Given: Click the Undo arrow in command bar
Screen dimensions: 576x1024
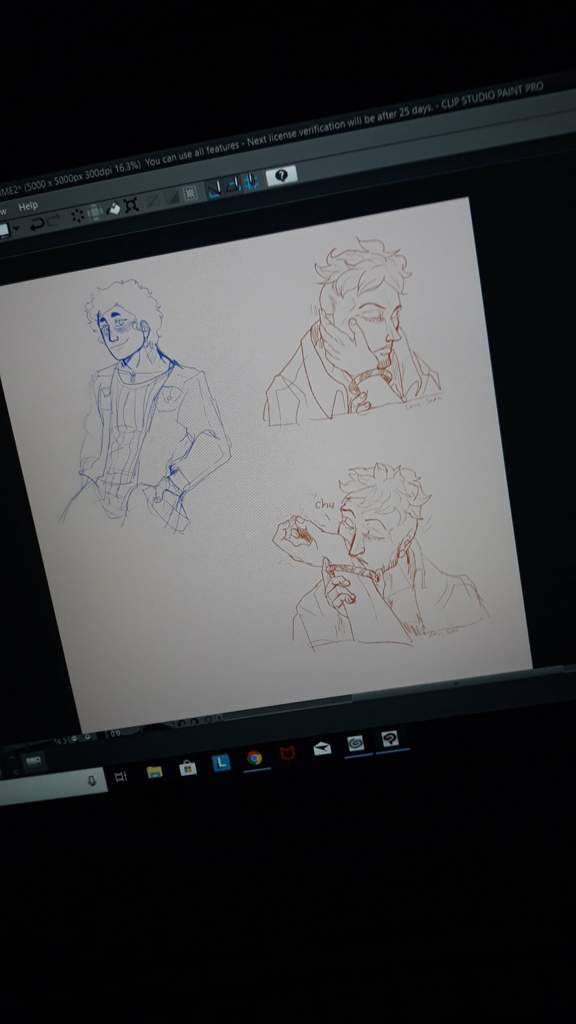Looking at the screenshot, I should [37, 225].
